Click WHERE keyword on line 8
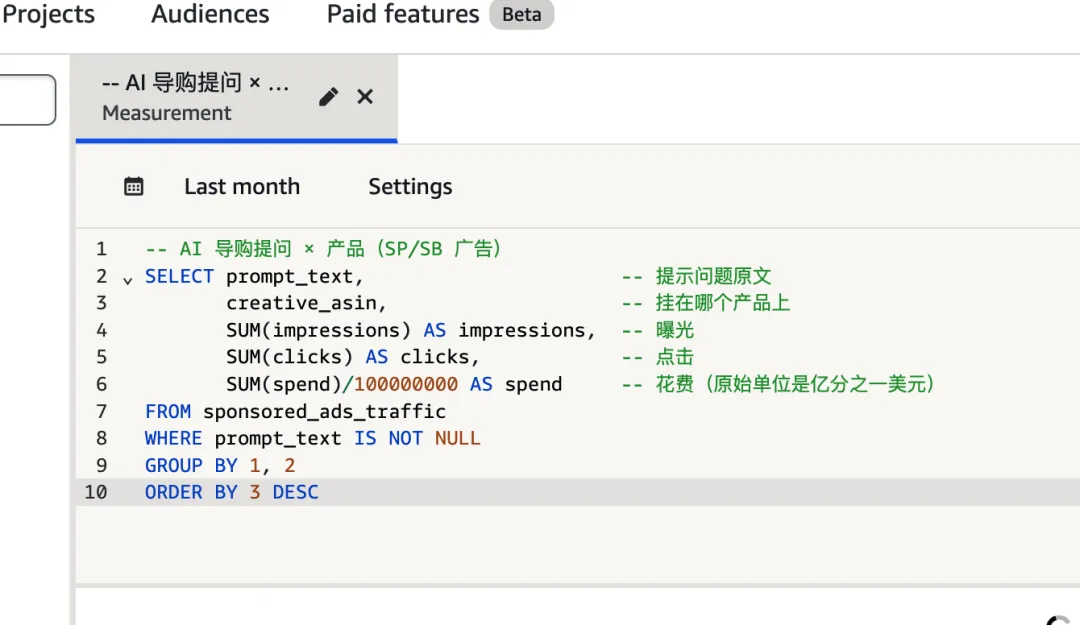This screenshot has width=1080, height=625. (x=174, y=438)
